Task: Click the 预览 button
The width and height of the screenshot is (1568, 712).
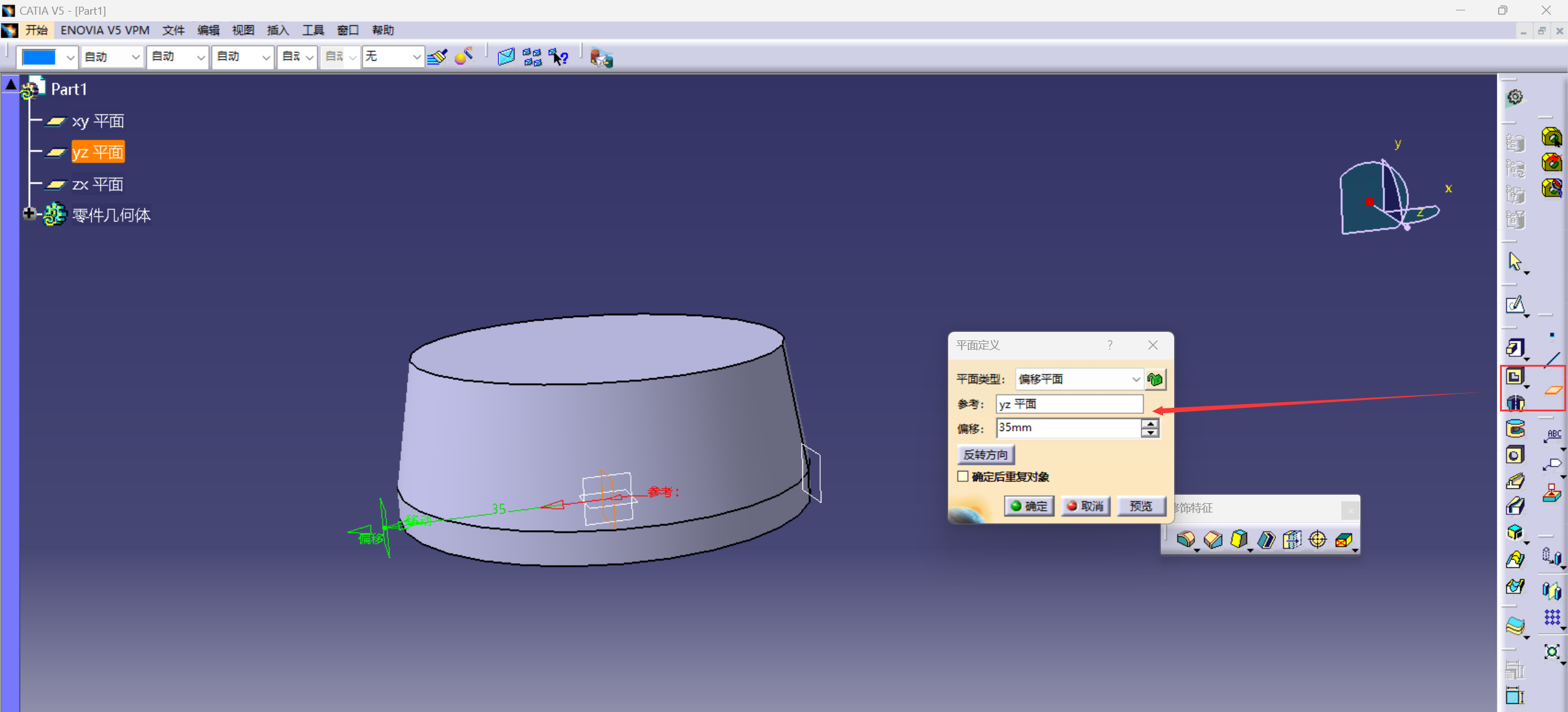Action: click(x=1140, y=506)
